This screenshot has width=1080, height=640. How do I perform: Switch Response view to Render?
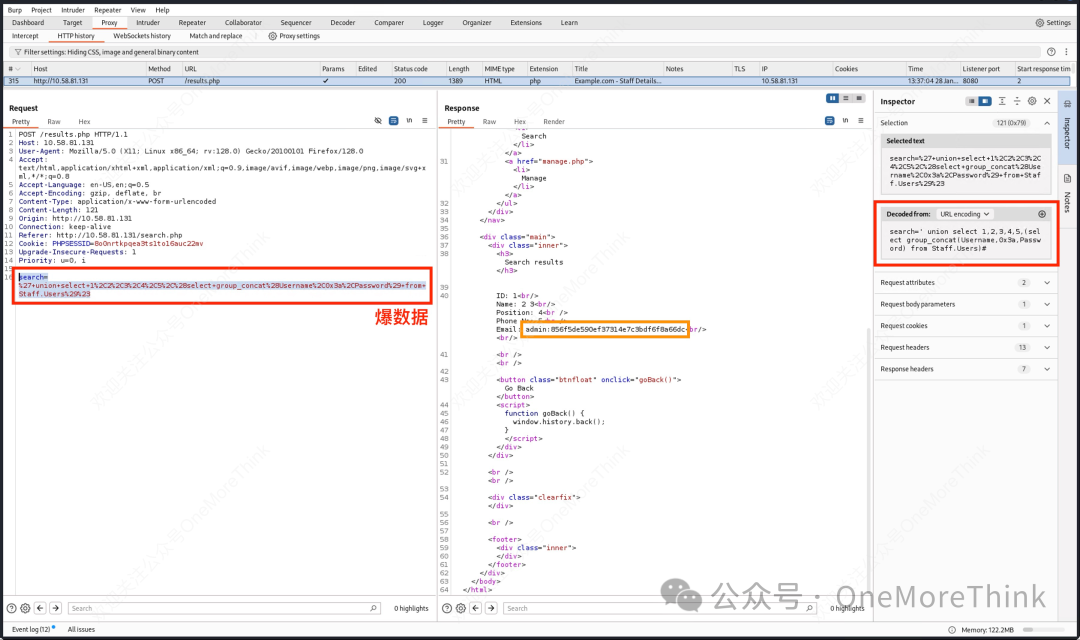(x=554, y=122)
